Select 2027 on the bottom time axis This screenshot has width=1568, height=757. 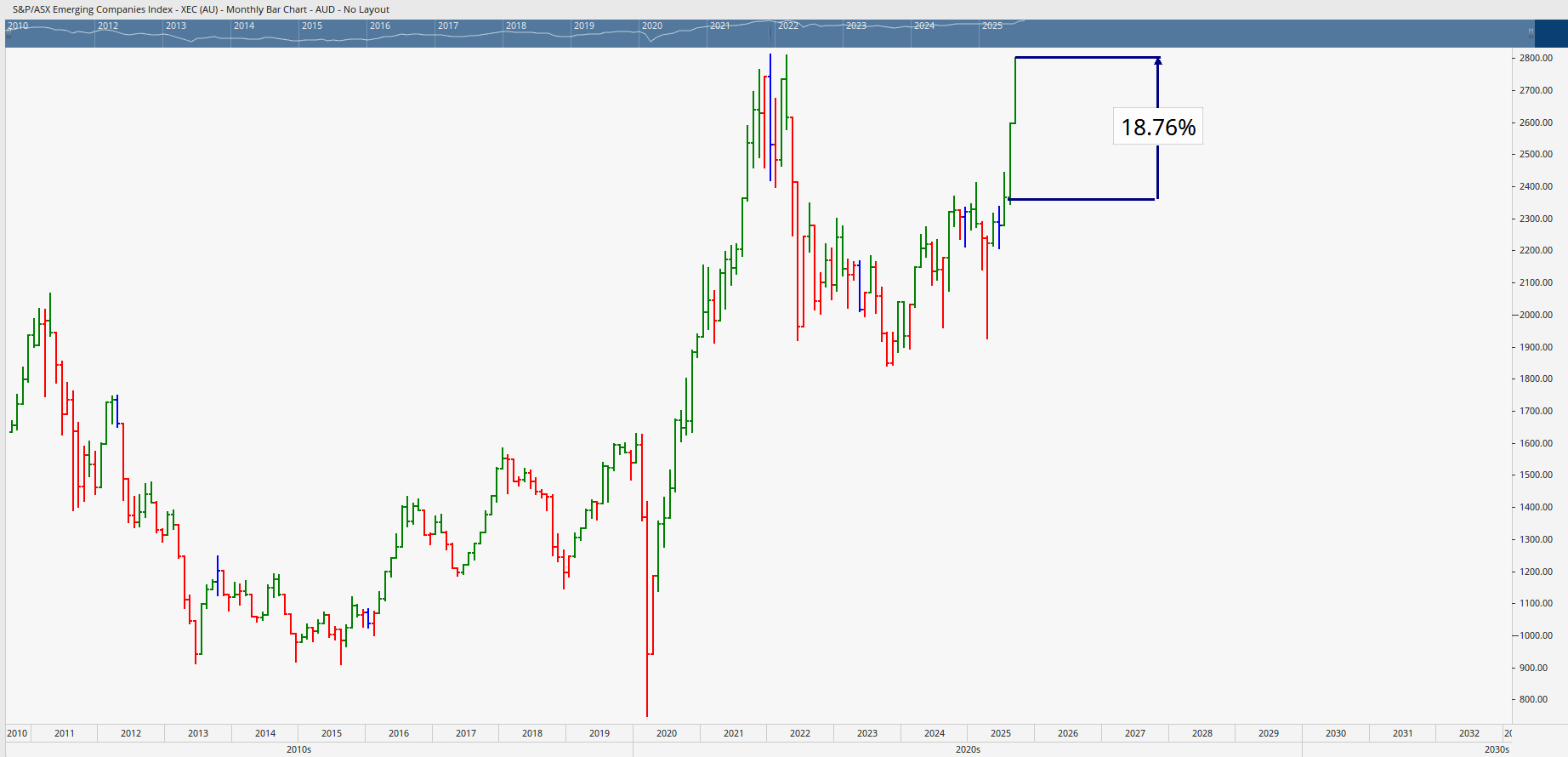pyautogui.click(x=1135, y=733)
